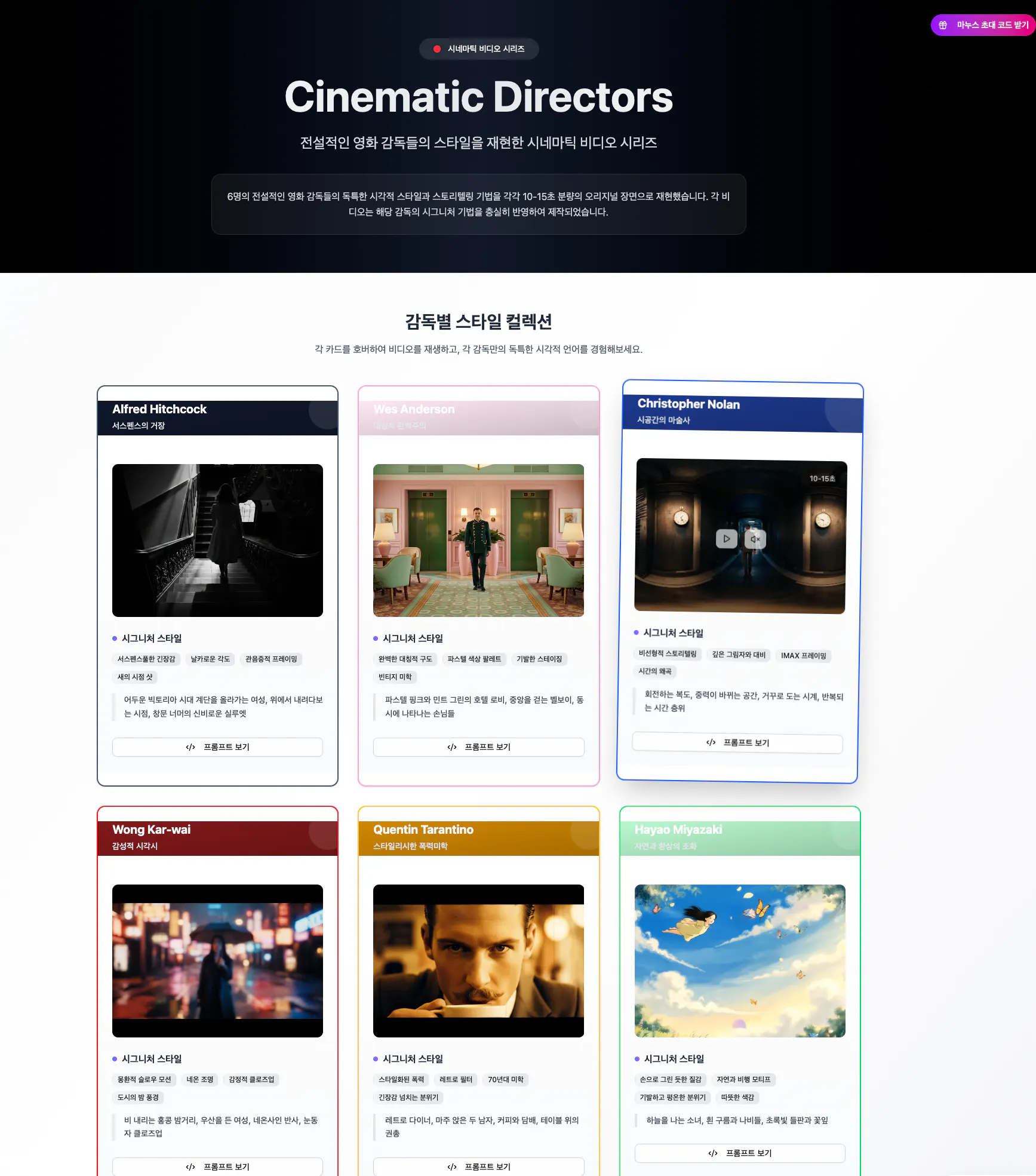Open 프롬프트 보기 on the Wes Anderson card
This screenshot has width=1036, height=1176.
tap(478, 747)
